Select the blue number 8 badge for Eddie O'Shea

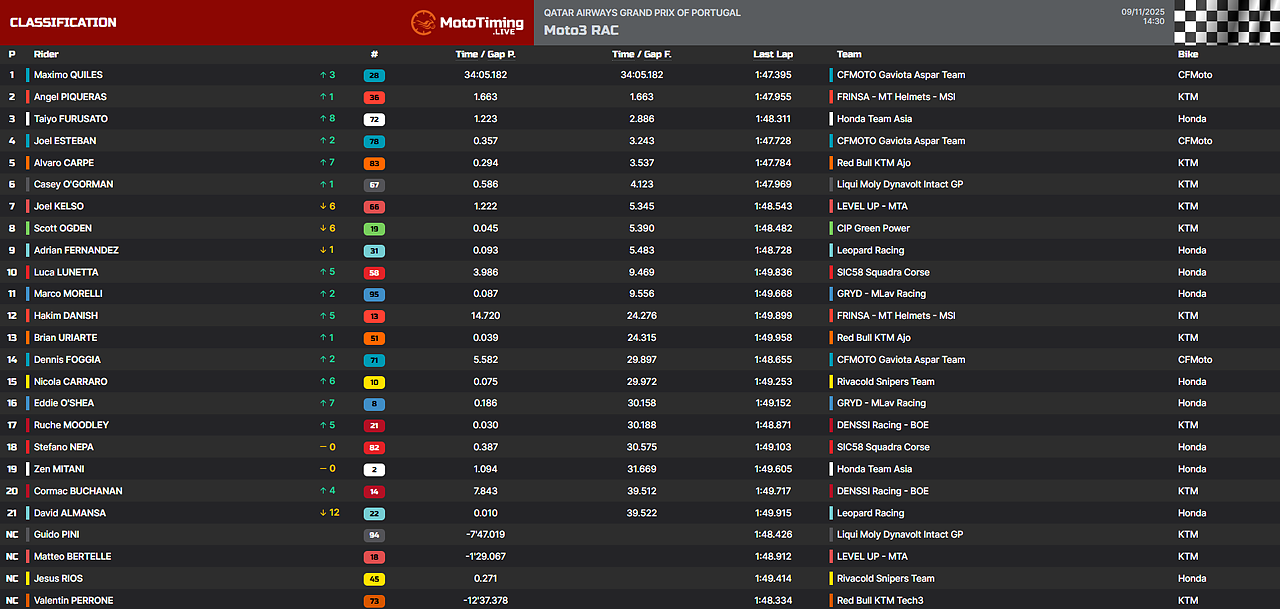pos(375,403)
